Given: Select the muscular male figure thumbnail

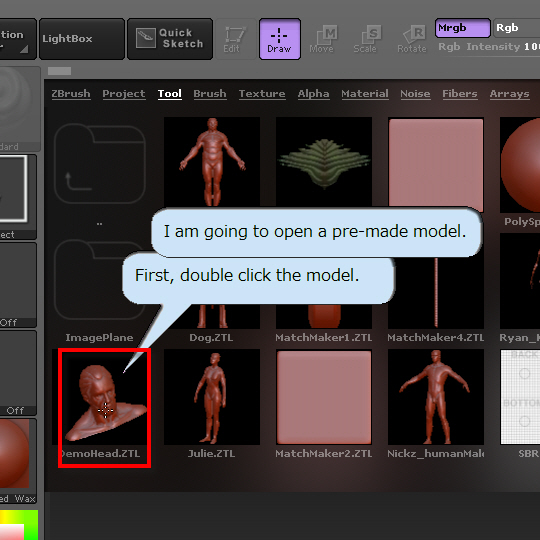Looking at the screenshot, I should [212, 162].
